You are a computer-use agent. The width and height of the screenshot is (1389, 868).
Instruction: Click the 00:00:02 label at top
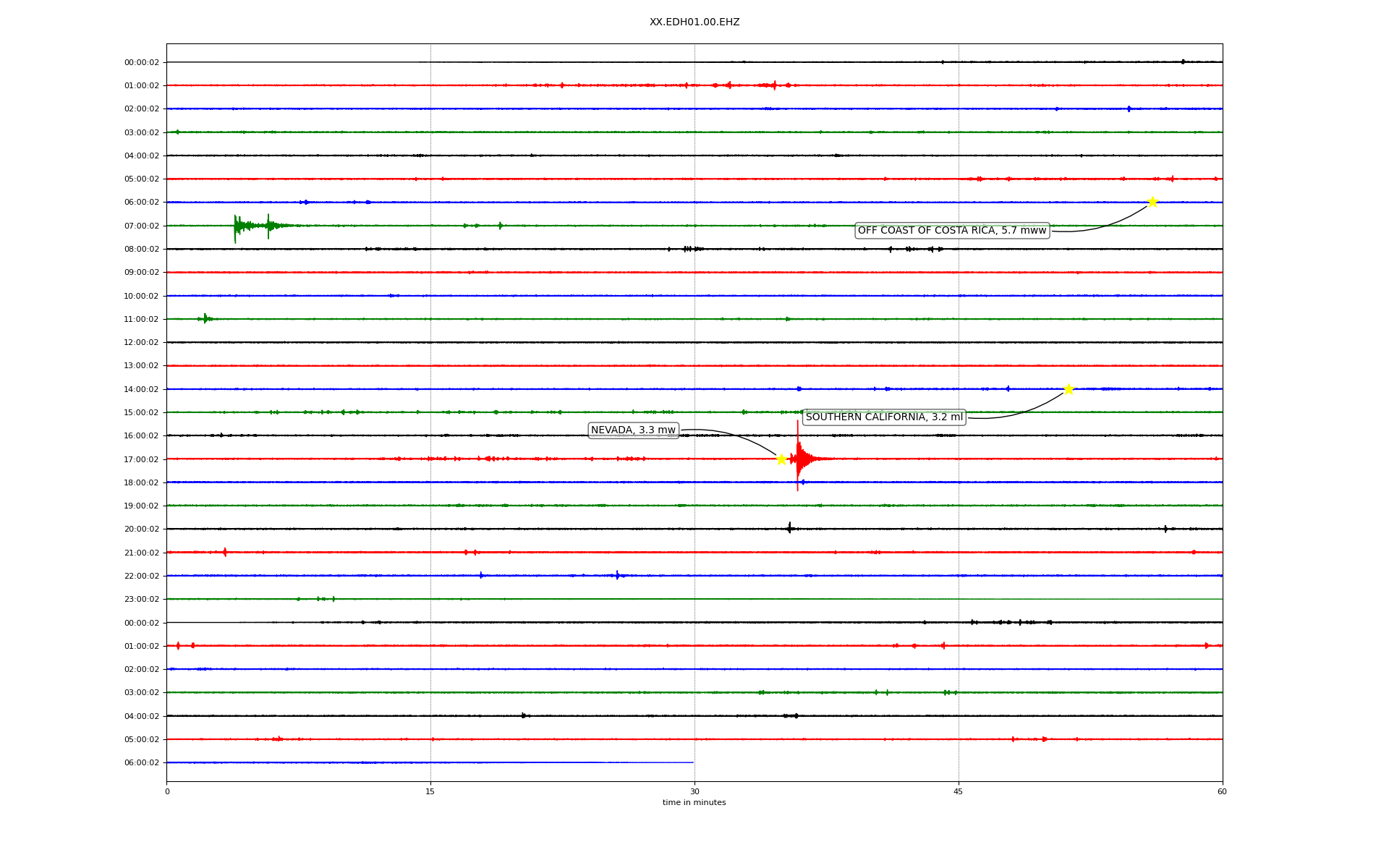(141, 62)
